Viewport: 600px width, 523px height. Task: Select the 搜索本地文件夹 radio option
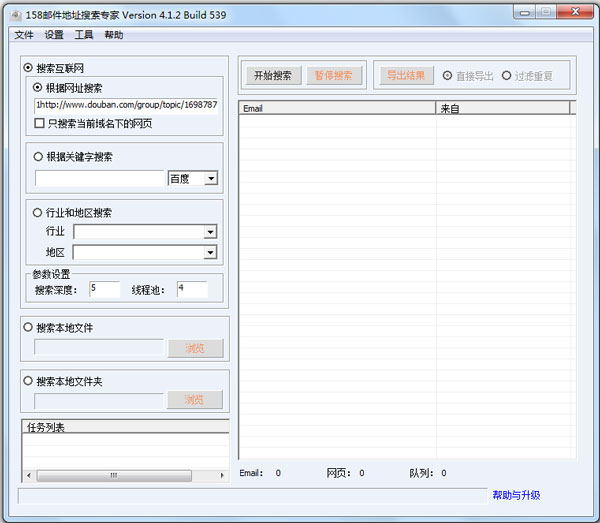(x=28, y=381)
